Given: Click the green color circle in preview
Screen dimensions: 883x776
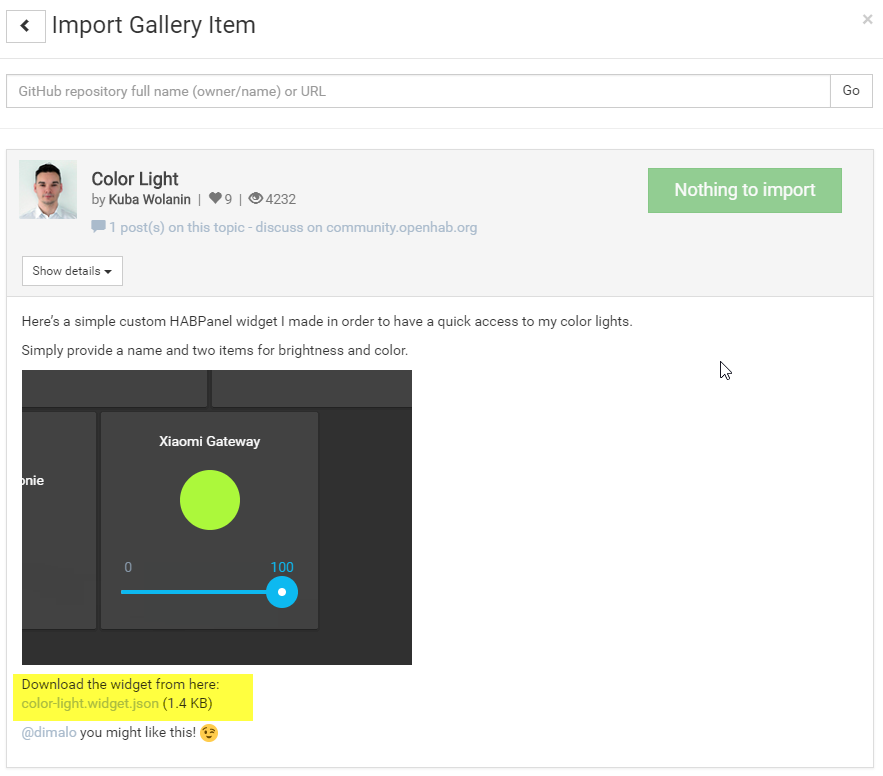Looking at the screenshot, I should [210, 500].
